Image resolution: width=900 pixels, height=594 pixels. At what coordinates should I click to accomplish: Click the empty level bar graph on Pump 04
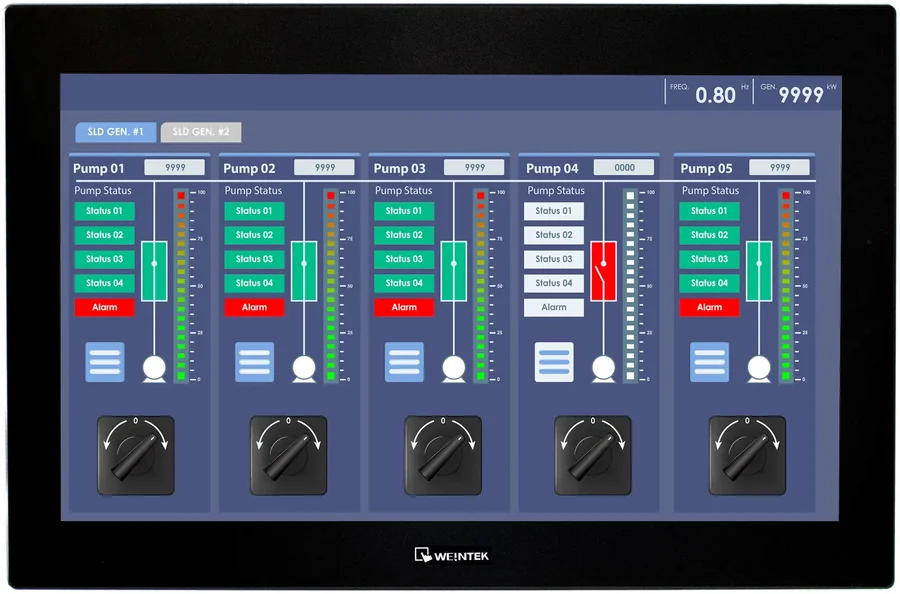click(x=630, y=286)
